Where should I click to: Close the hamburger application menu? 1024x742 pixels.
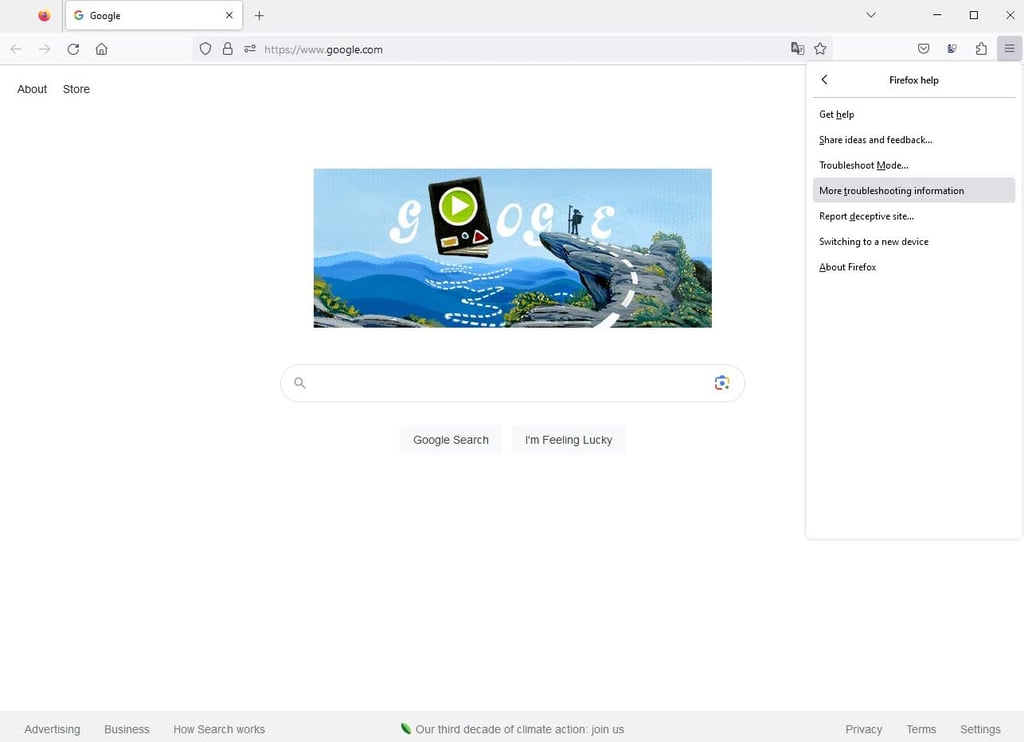pos(1009,49)
